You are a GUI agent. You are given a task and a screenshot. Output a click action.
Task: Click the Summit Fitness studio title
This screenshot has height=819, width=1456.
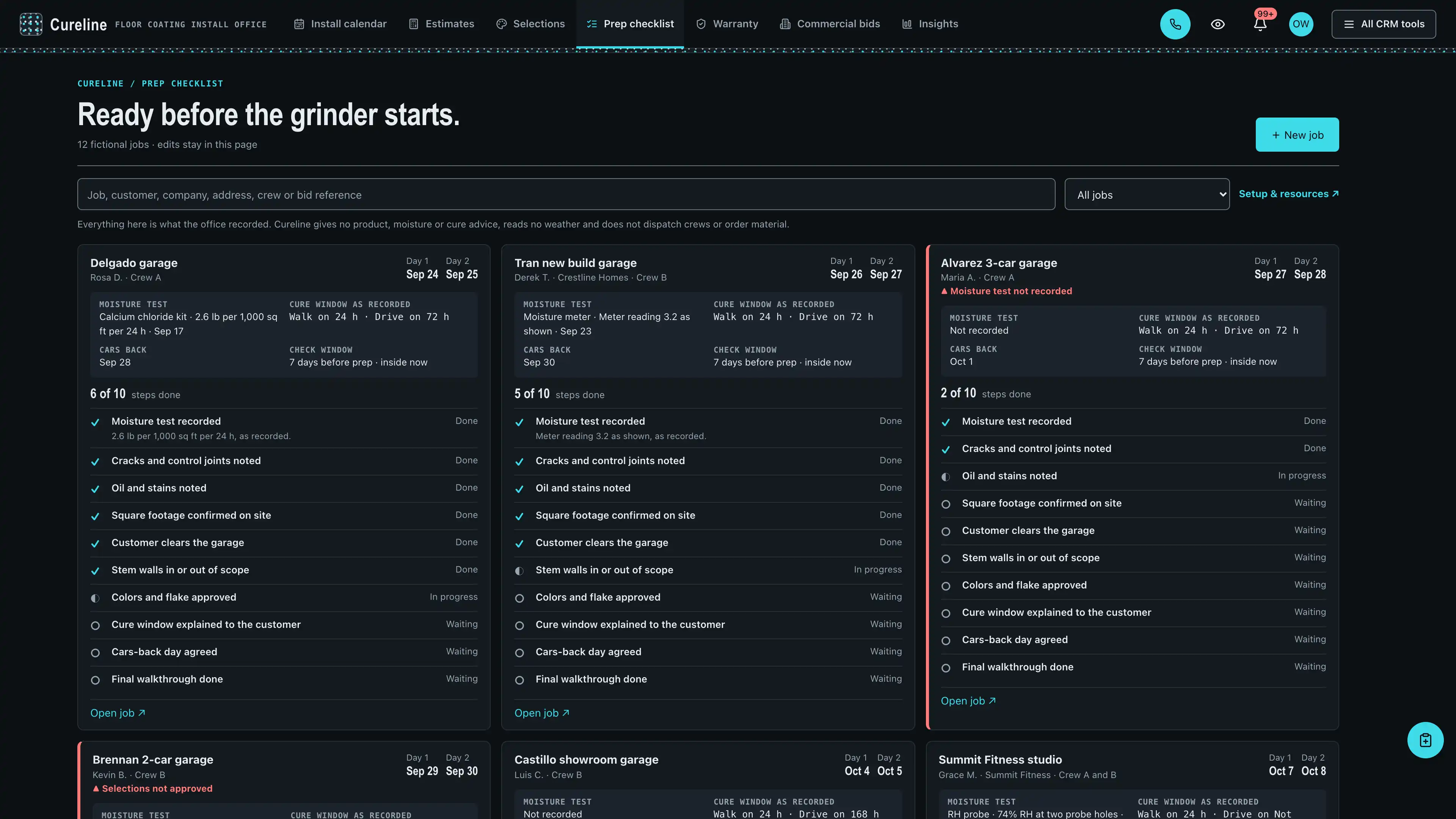pyautogui.click(x=1000, y=759)
